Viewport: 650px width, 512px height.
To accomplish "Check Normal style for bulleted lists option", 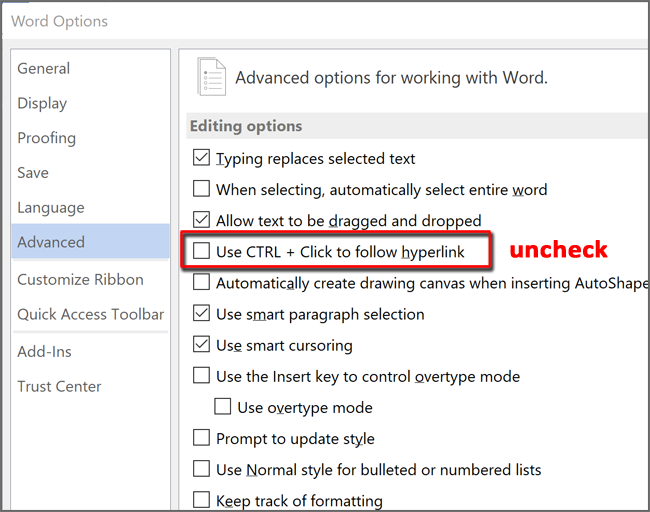I will click(x=201, y=469).
